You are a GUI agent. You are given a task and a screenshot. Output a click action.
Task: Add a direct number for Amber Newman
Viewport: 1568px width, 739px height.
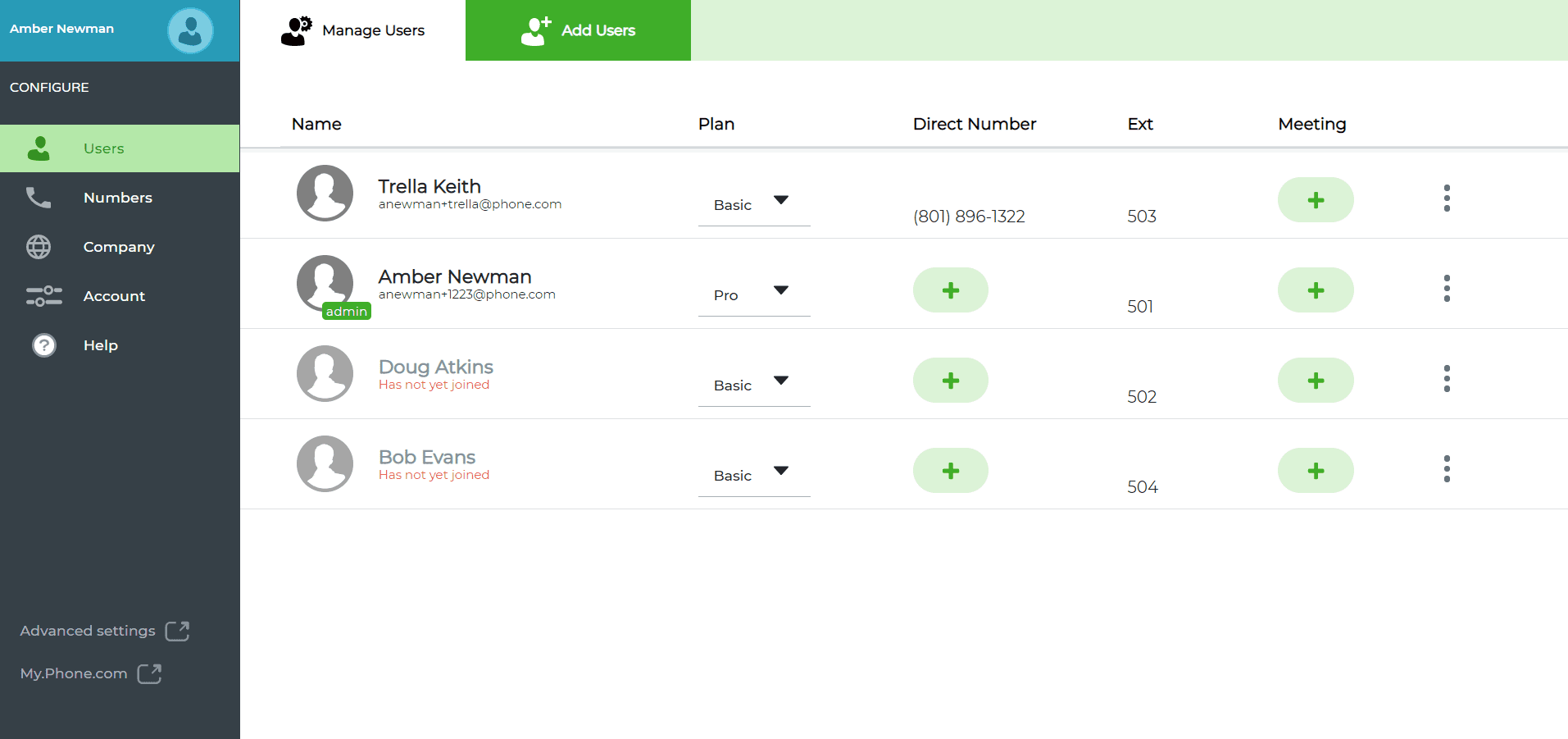click(951, 290)
